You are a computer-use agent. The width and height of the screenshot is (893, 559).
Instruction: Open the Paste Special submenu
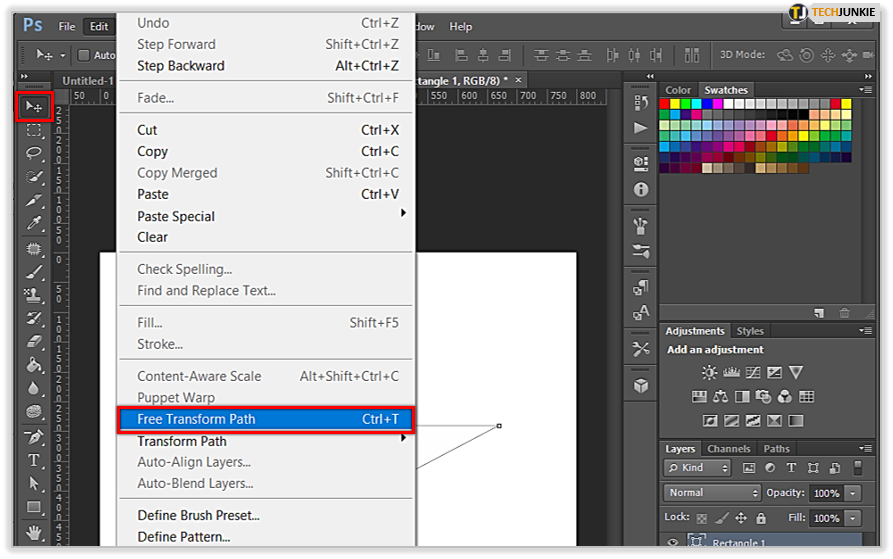click(266, 216)
